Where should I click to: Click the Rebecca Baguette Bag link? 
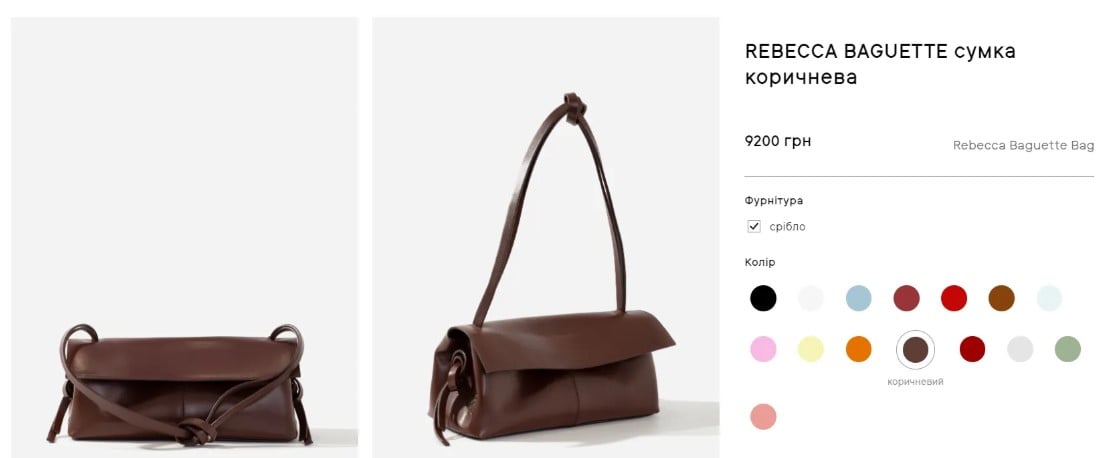(x=1023, y=145)
